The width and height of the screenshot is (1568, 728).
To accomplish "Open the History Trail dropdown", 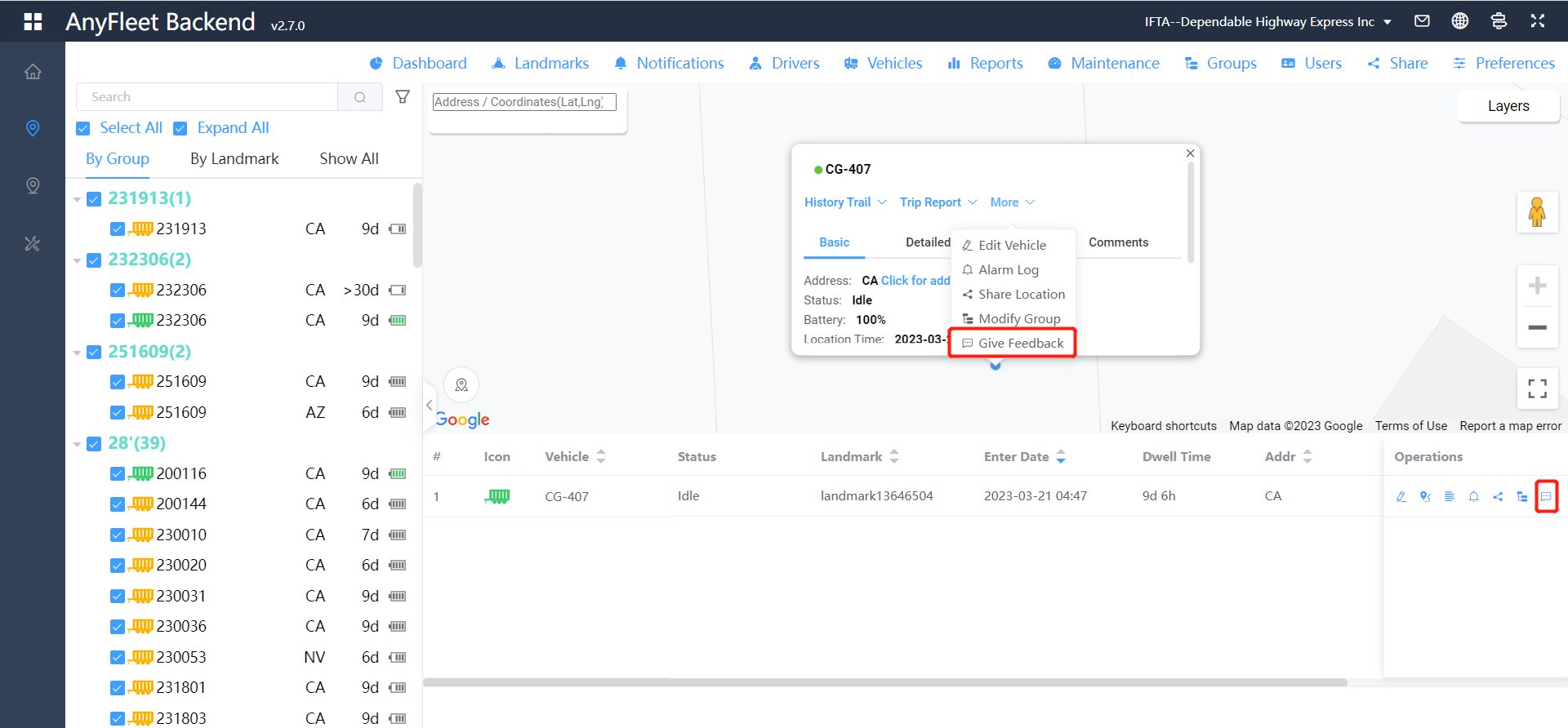I will pyautogui.click(x=844, y=202).
